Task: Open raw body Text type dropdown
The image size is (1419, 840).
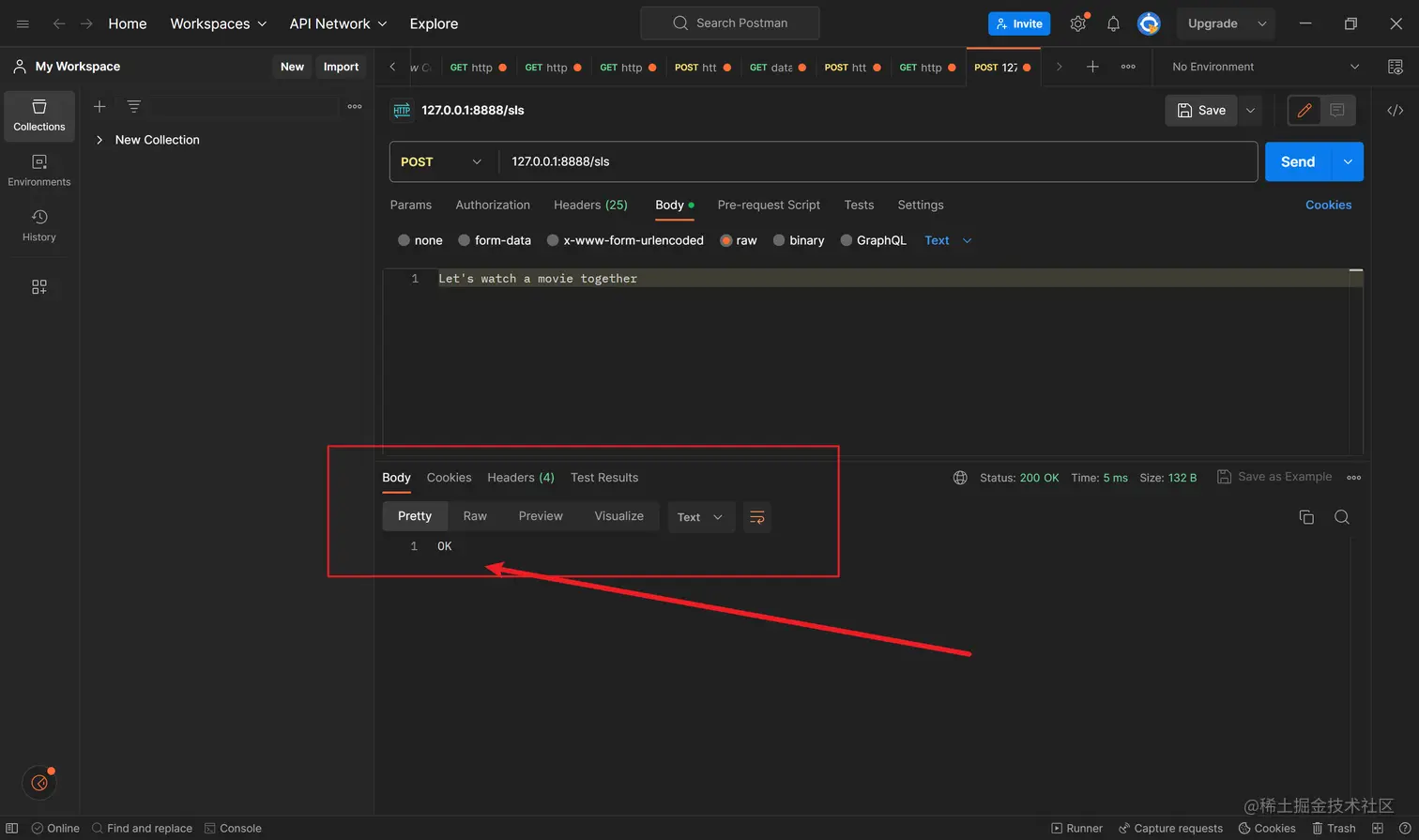Action: coord(949,240)
